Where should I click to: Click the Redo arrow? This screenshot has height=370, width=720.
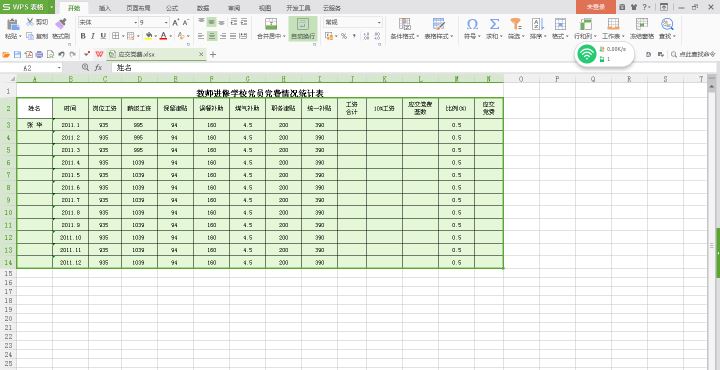[73, 54]
